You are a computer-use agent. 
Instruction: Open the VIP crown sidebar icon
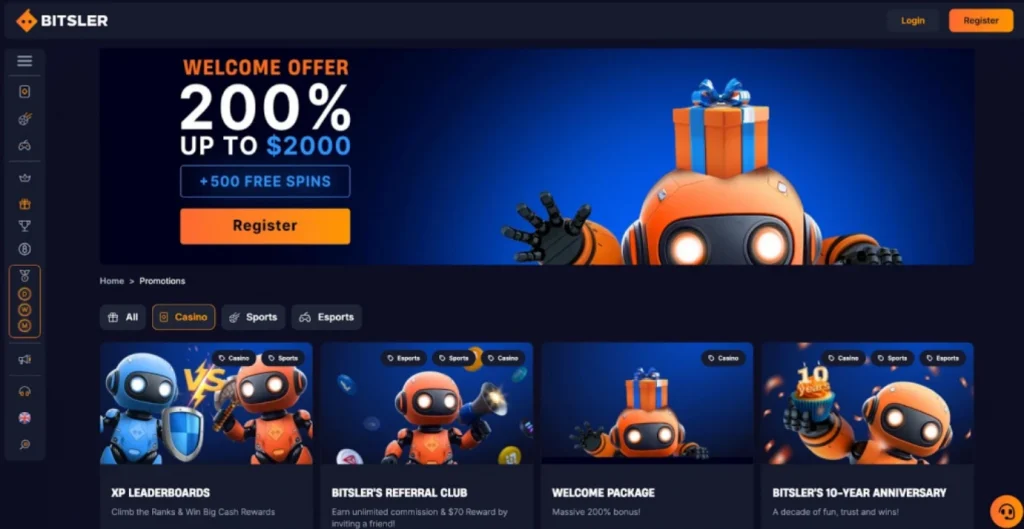click(x=25, y=178)
